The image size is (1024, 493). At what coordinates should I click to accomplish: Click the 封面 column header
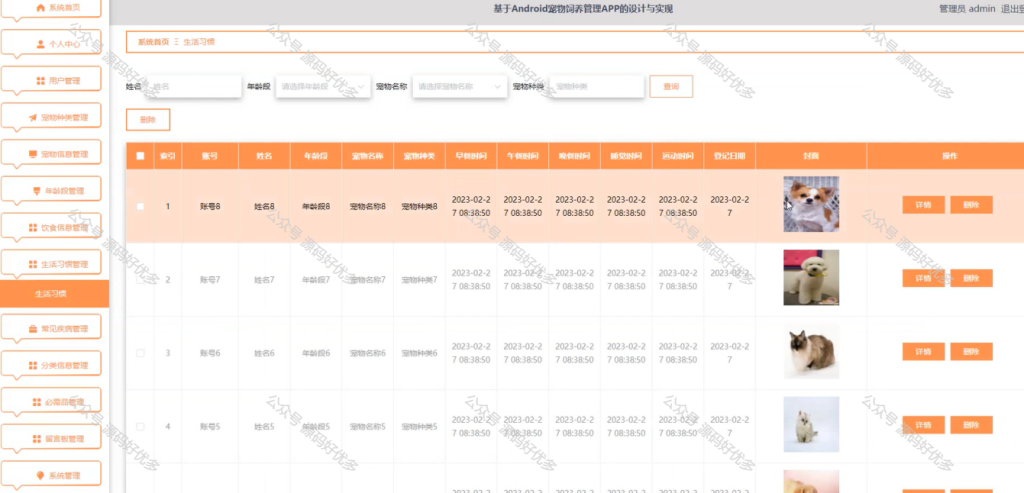pyautogui.click(x=811, y=157)
